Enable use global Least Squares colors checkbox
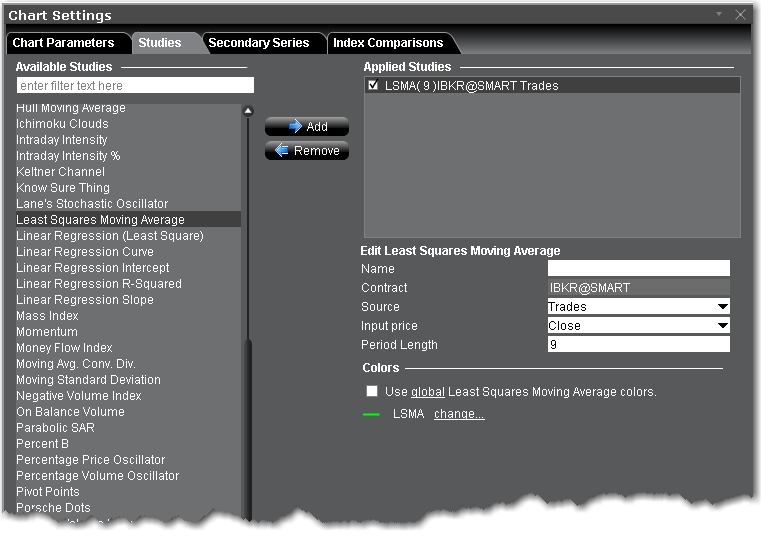Screen dimensions: 761x537 pyautogui.click(x=372, y=391)
